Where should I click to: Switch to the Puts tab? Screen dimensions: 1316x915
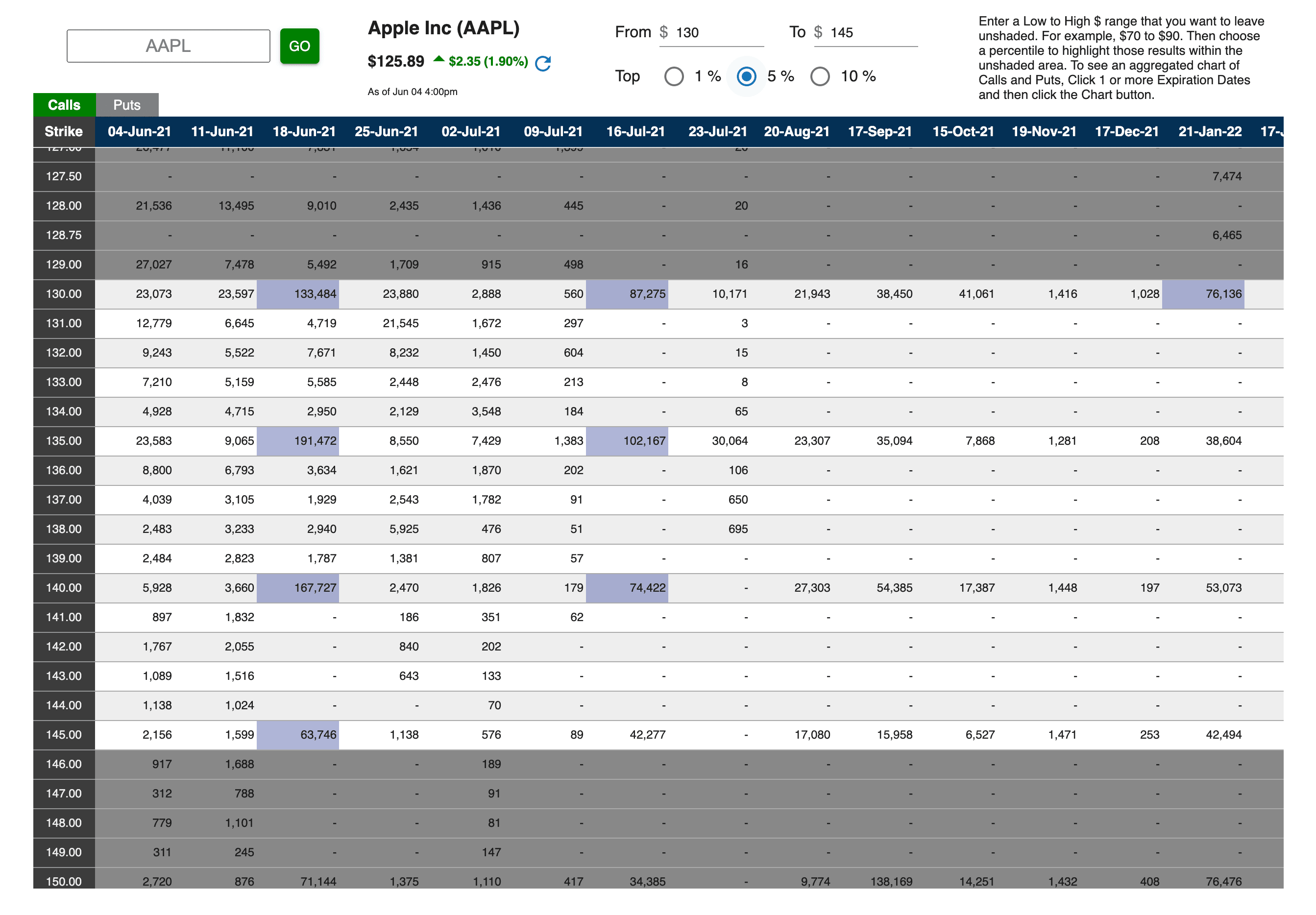pos(127,105)
